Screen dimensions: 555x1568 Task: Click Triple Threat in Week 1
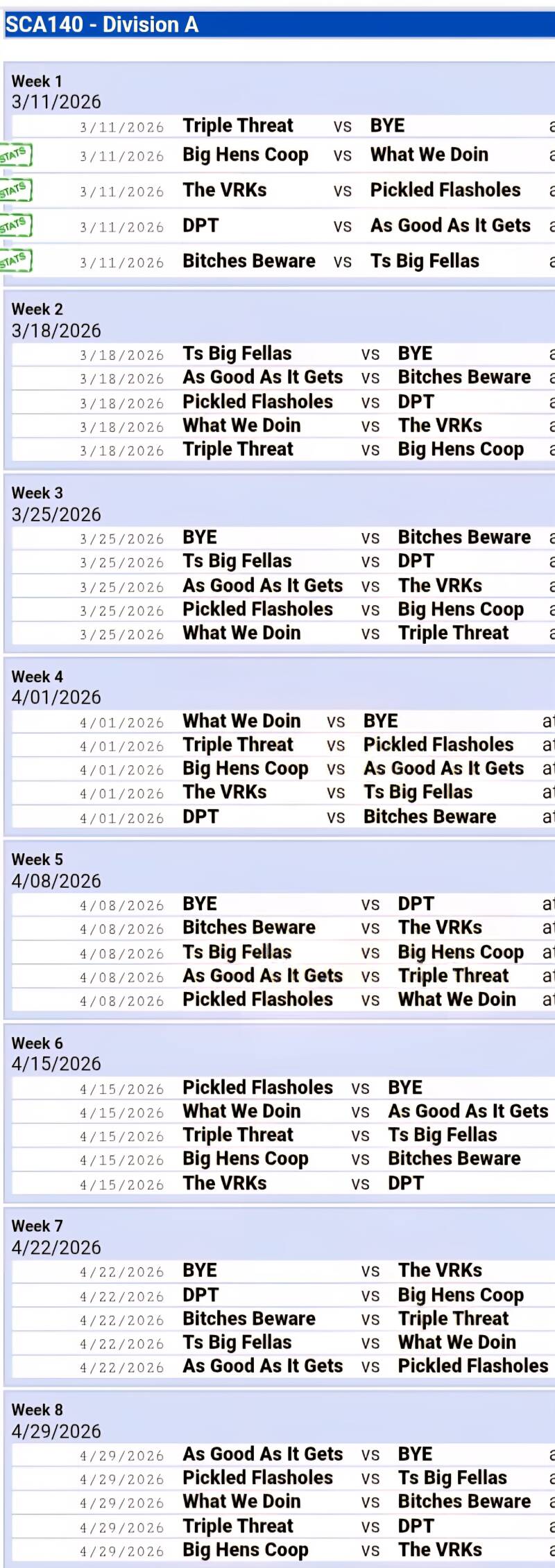238,125
